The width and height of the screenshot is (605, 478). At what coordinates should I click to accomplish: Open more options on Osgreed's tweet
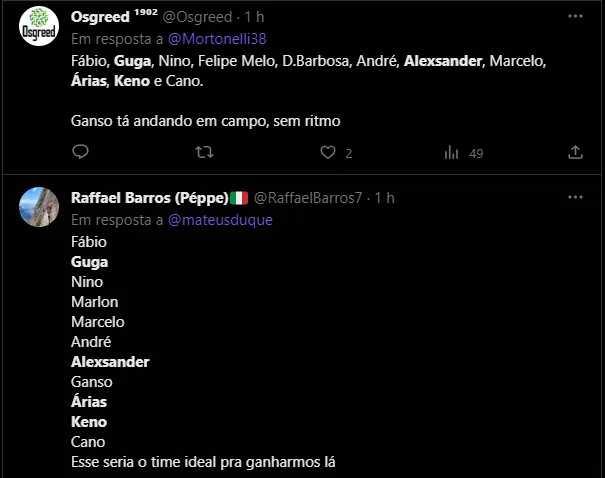(x=575, y=17)
